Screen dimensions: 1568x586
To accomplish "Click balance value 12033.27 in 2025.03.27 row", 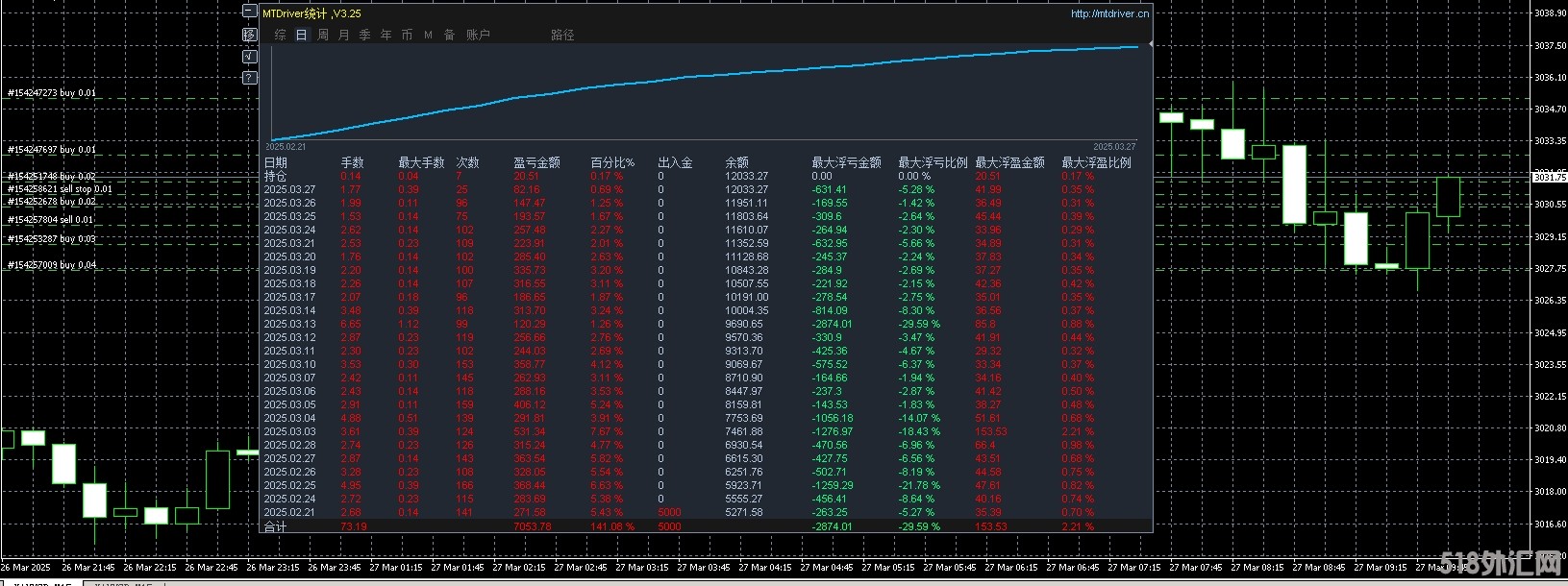I will pos(746,189).
